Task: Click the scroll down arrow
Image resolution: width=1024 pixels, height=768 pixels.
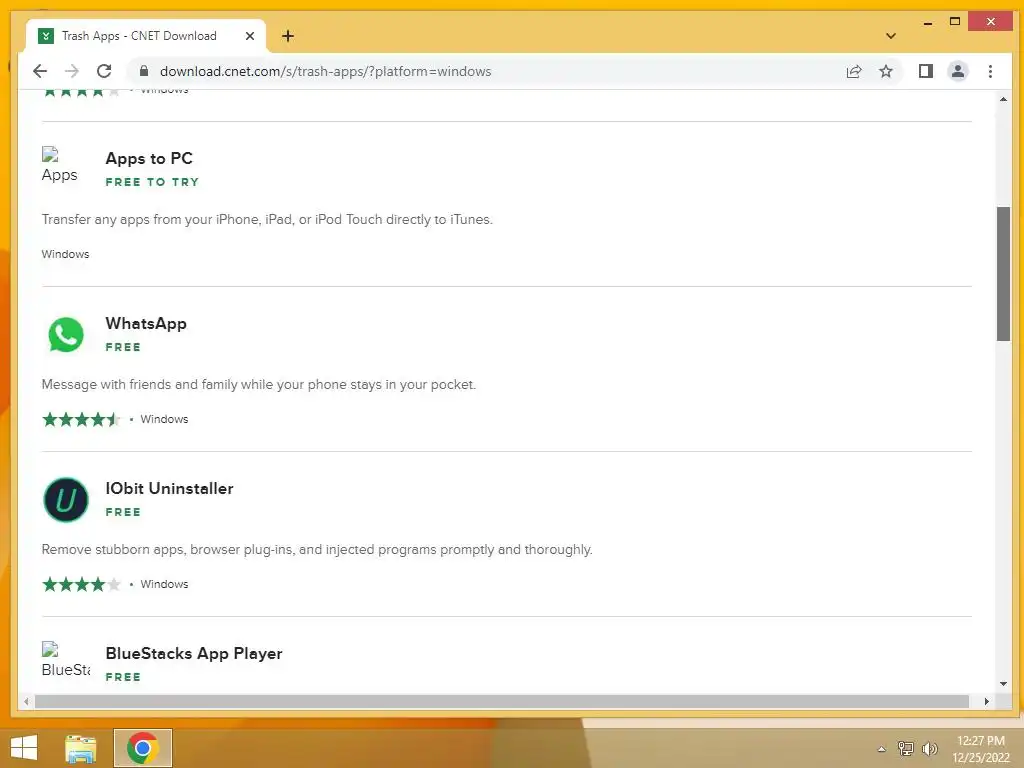Action: [1003, 684]
